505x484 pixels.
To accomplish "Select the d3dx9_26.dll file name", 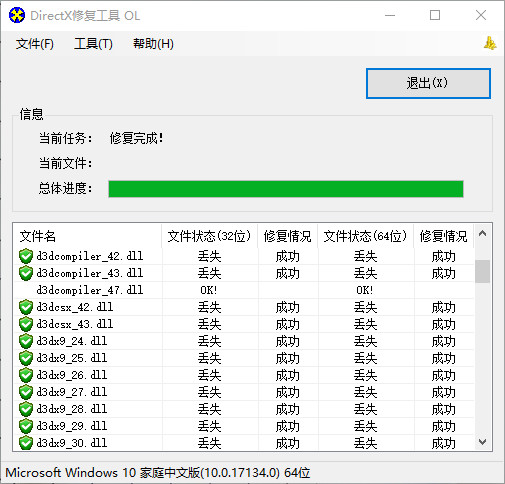I will (x=72, y=375).
